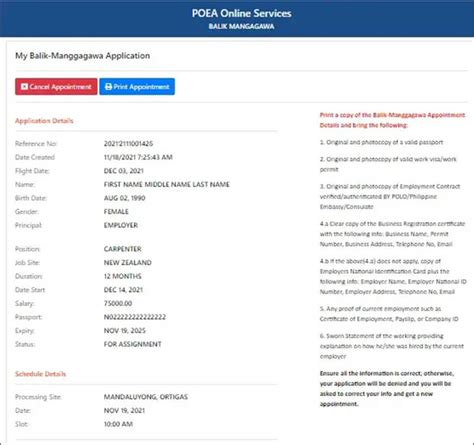Select date start DEC 14, 2021
This screenshot has height=445, width=474.
point(123,290)
